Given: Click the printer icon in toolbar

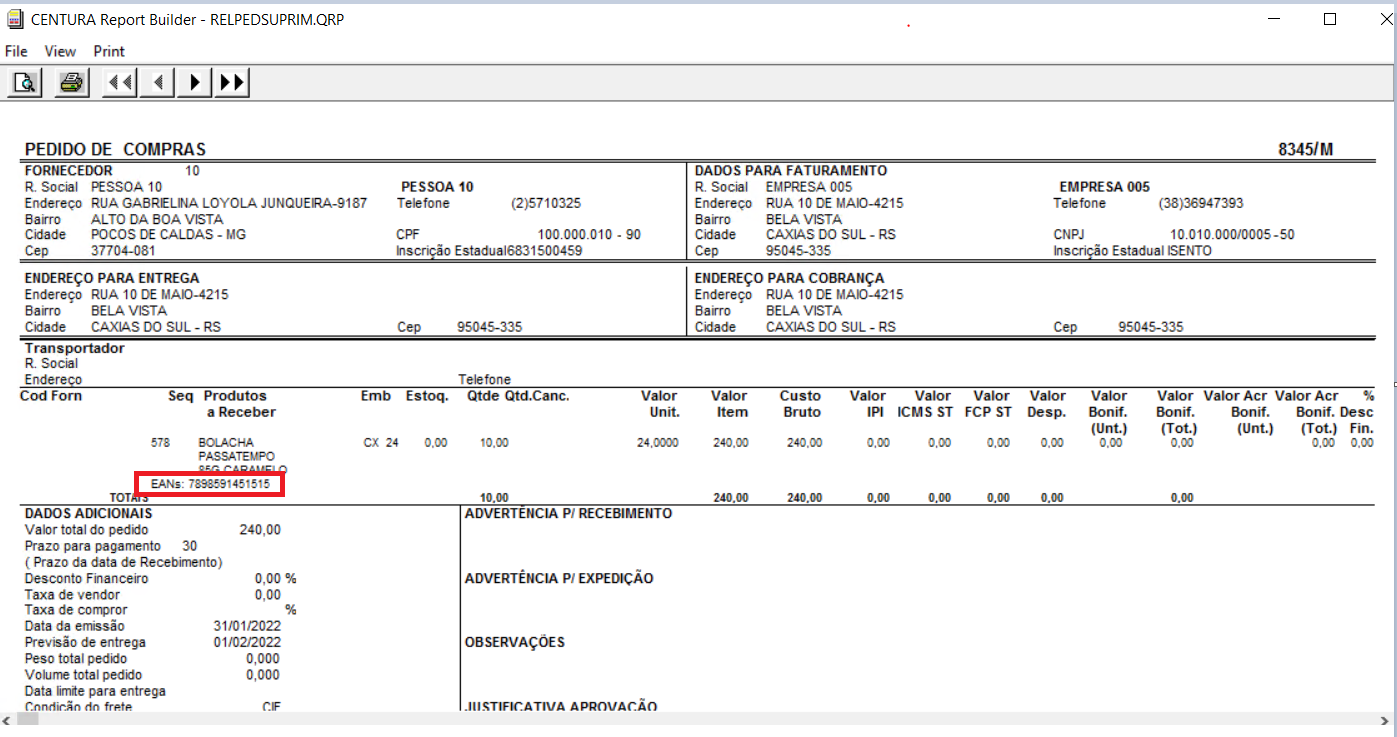Looking at the screenshot, I should coord(71,83).
